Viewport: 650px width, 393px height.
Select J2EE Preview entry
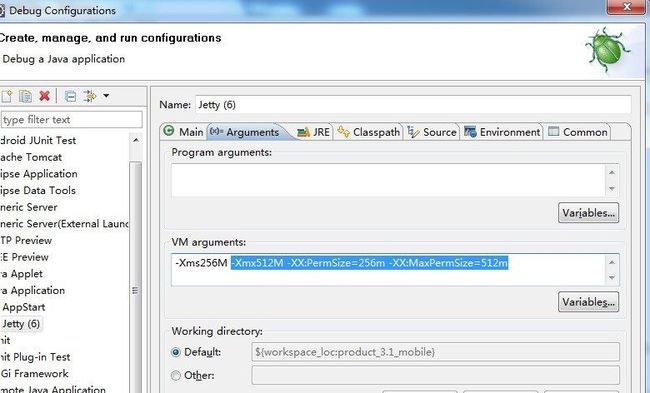(x=24, y=257)
